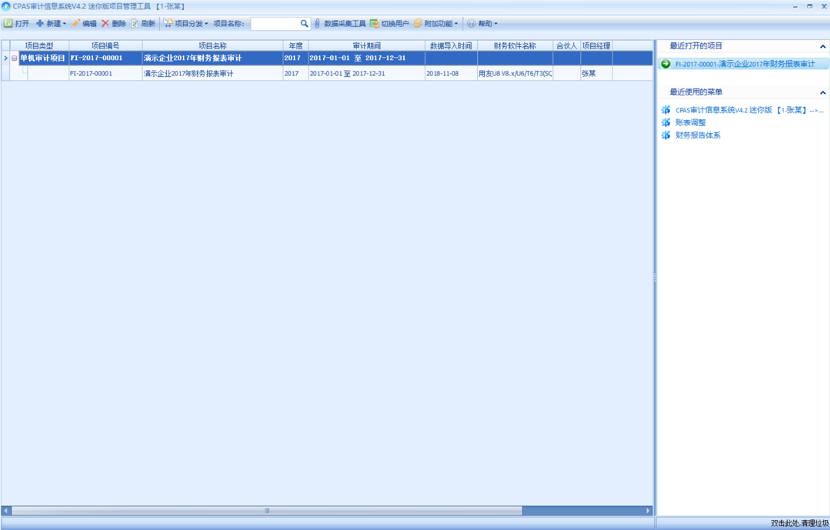Click 双击此处,清理垃圾 in status bar
Screen dimensions: 830x530
pyautogui.click(x=799, y=523)
